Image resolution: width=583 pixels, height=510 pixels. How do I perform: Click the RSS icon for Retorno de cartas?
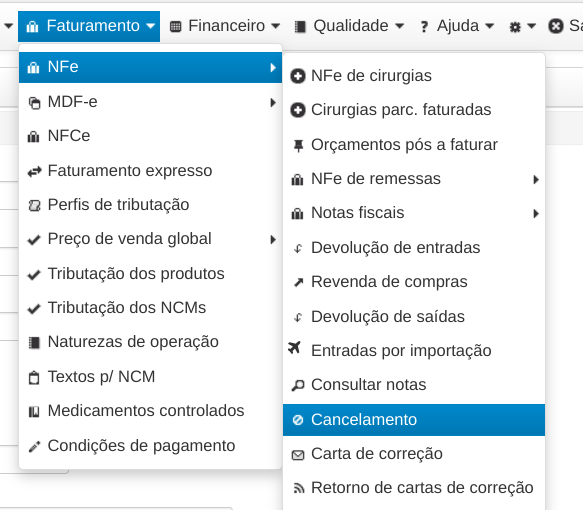[299, 488]
